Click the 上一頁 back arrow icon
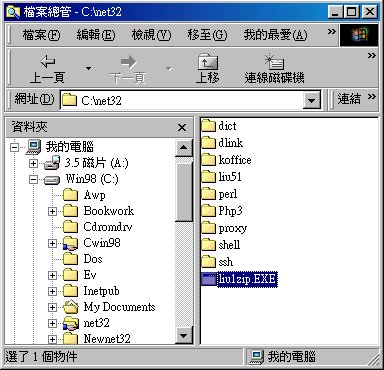The height and width of the screenshot is (370, 384). 48,61
